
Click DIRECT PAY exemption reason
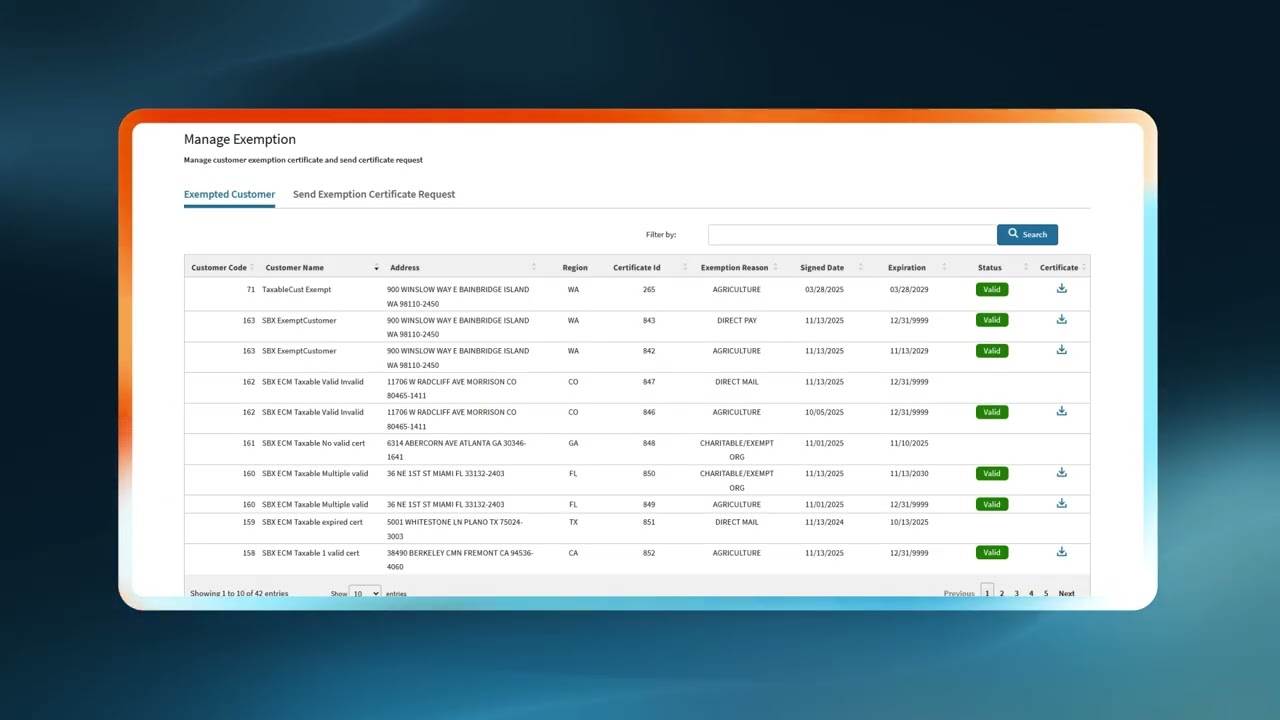click(x=737, y=320)
